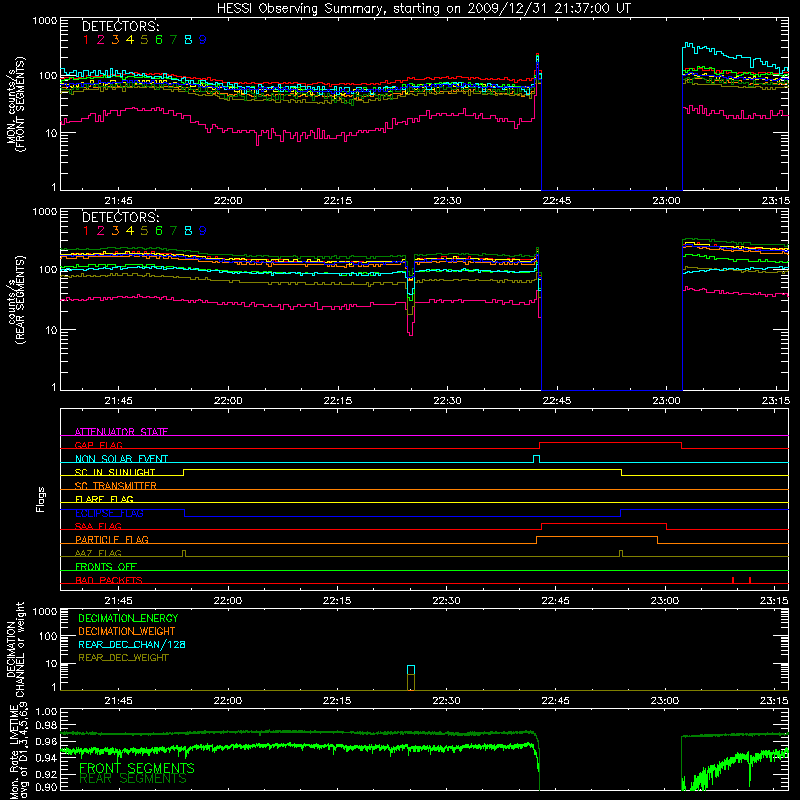Click DETECTORS: label in rear segments plot
The image size is (800, 800).
tap(121, 217)
